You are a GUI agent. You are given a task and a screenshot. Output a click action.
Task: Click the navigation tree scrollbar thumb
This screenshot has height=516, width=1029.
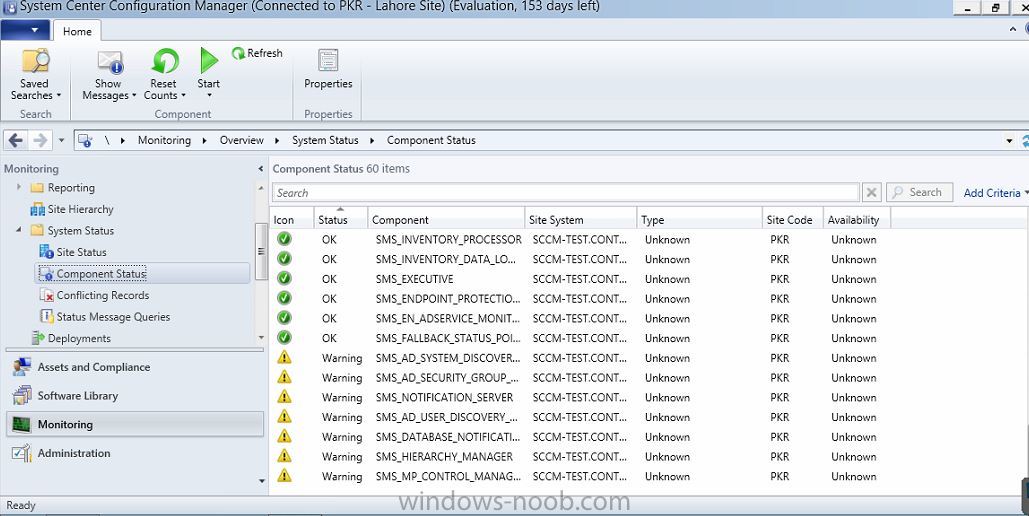pos(261,251)
